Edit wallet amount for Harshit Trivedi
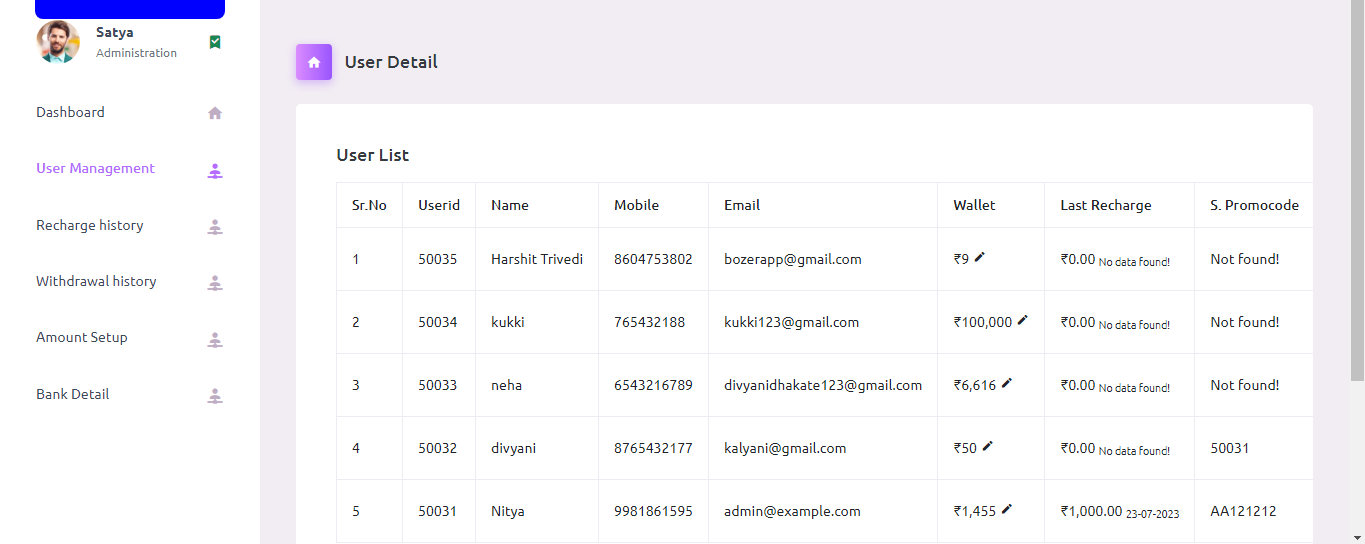This screenshot has height=544, width=1365. point(979,258)
